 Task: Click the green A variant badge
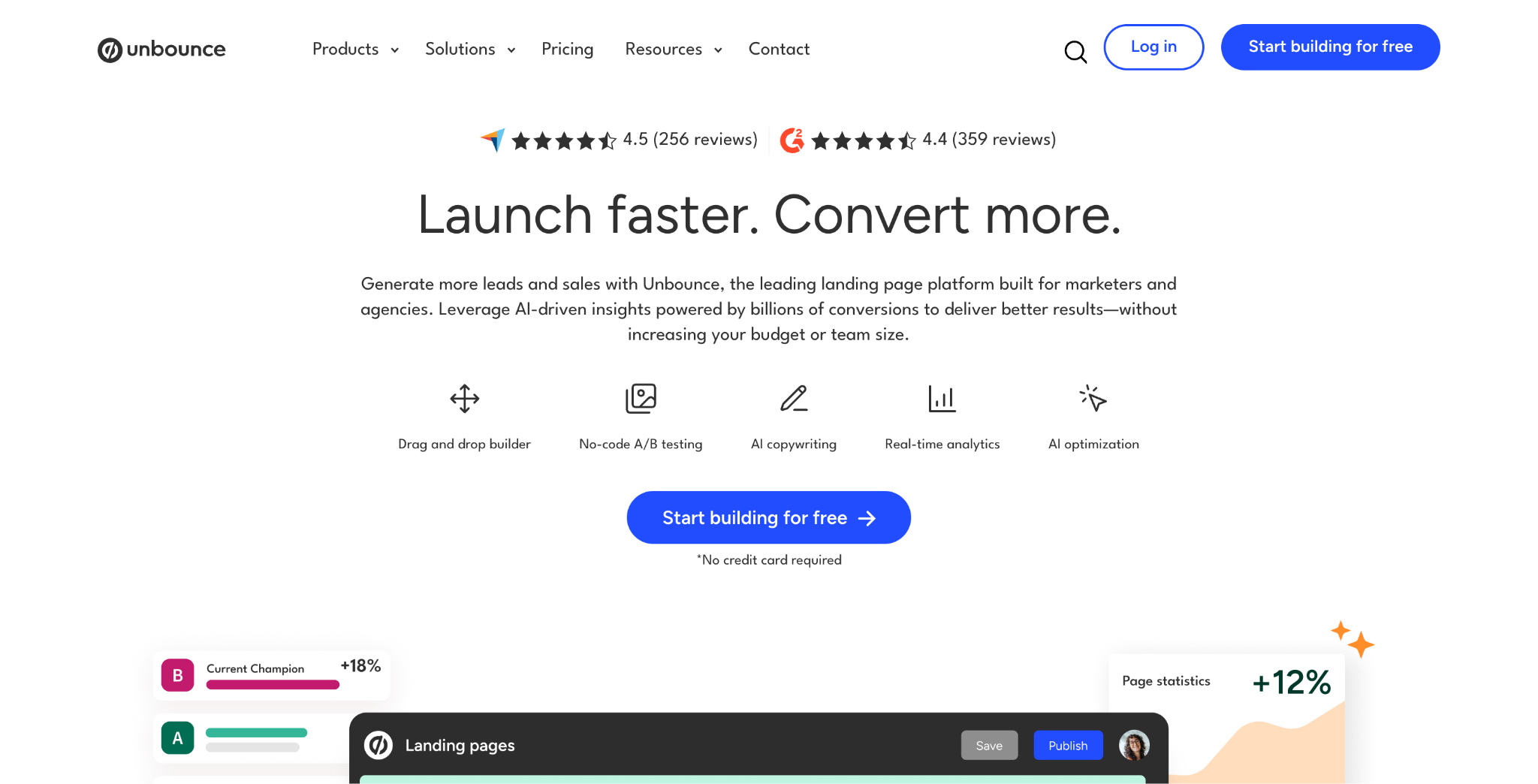(x=177, y=738)
